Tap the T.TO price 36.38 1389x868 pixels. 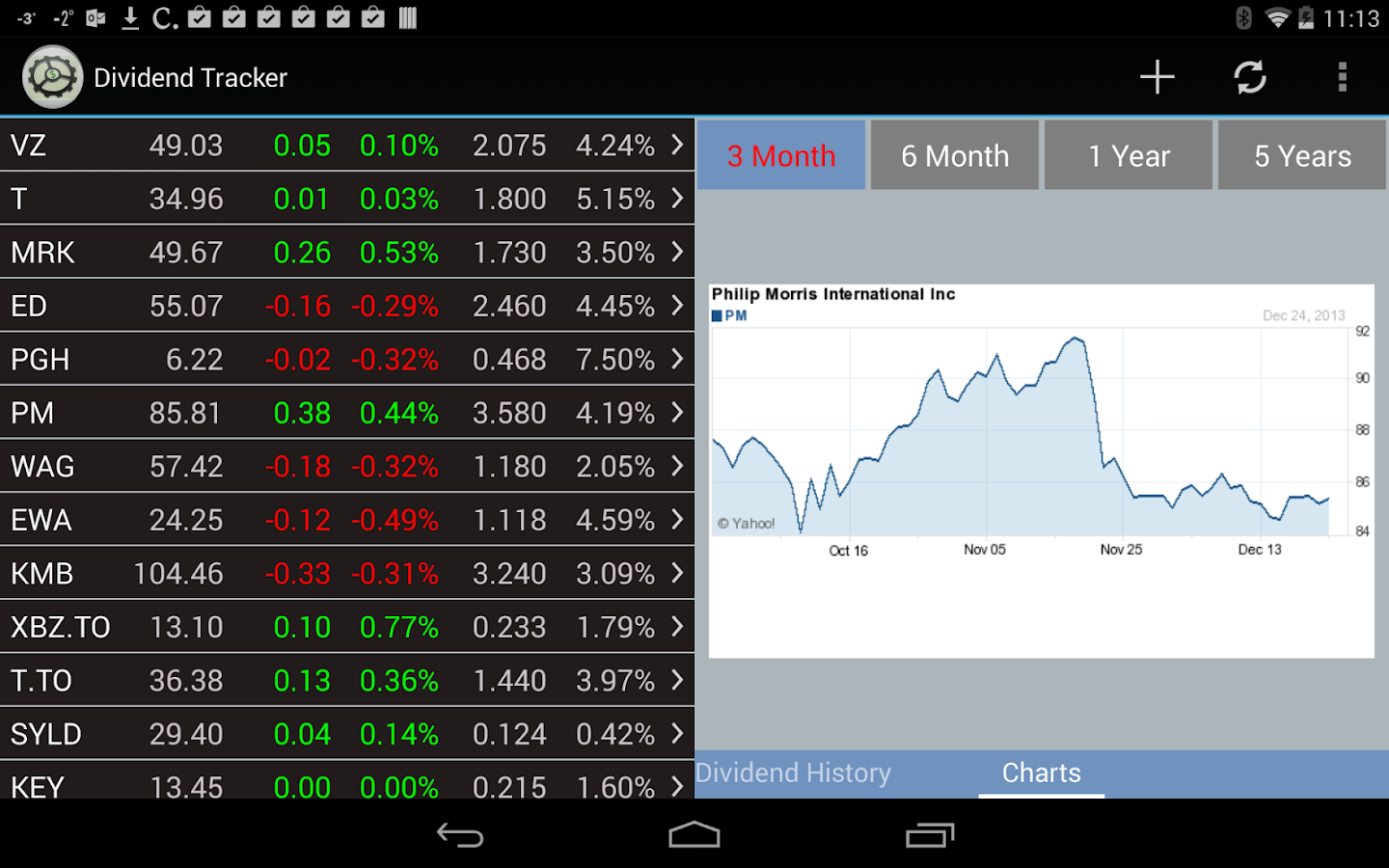tap(186, 681)
